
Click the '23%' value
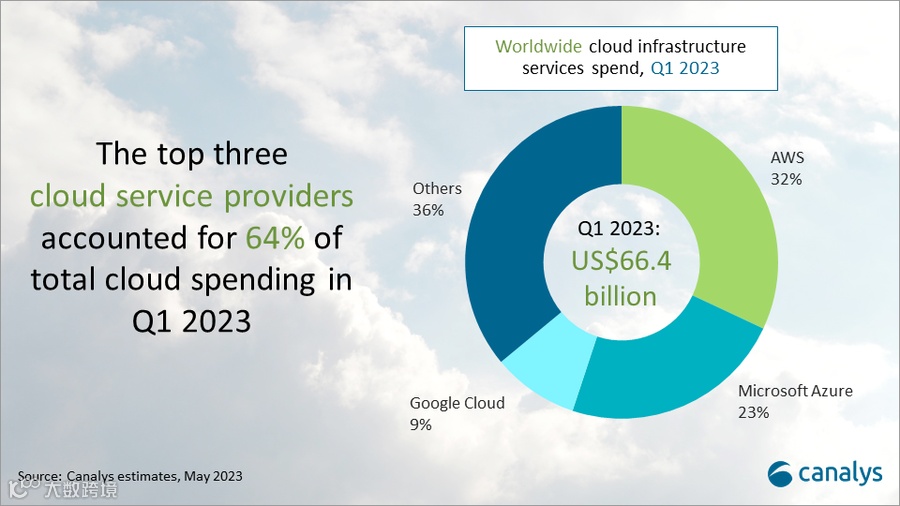click(x=753, y=412)
